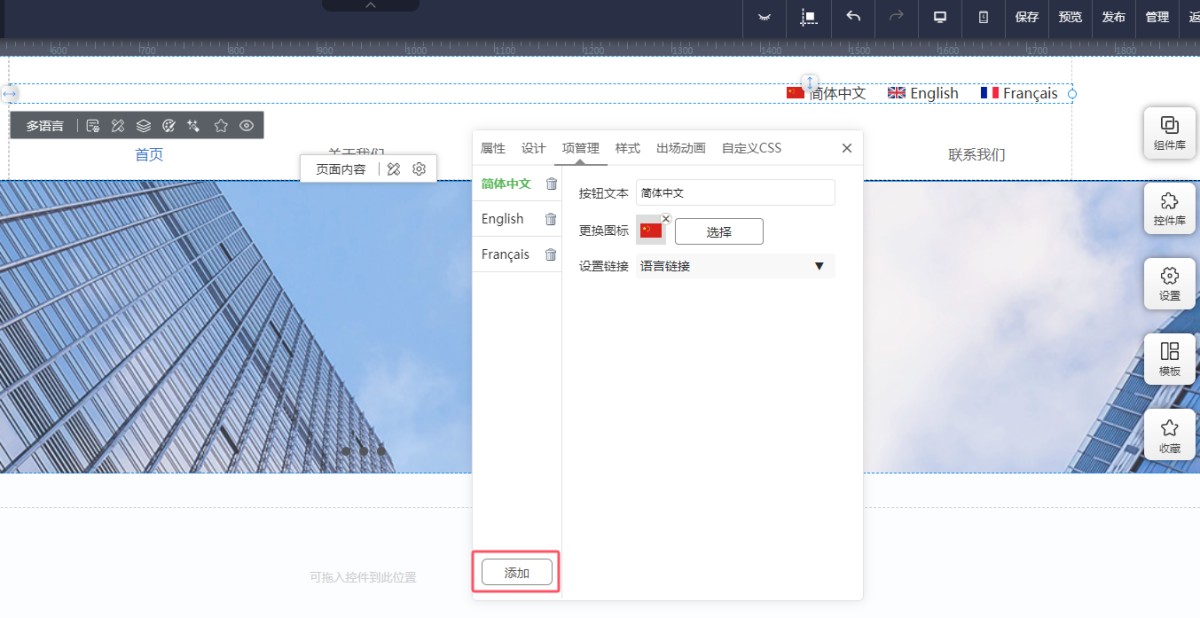Select the 项管理 tab
Screen dimensions: 1200x618
coord(581,148)
